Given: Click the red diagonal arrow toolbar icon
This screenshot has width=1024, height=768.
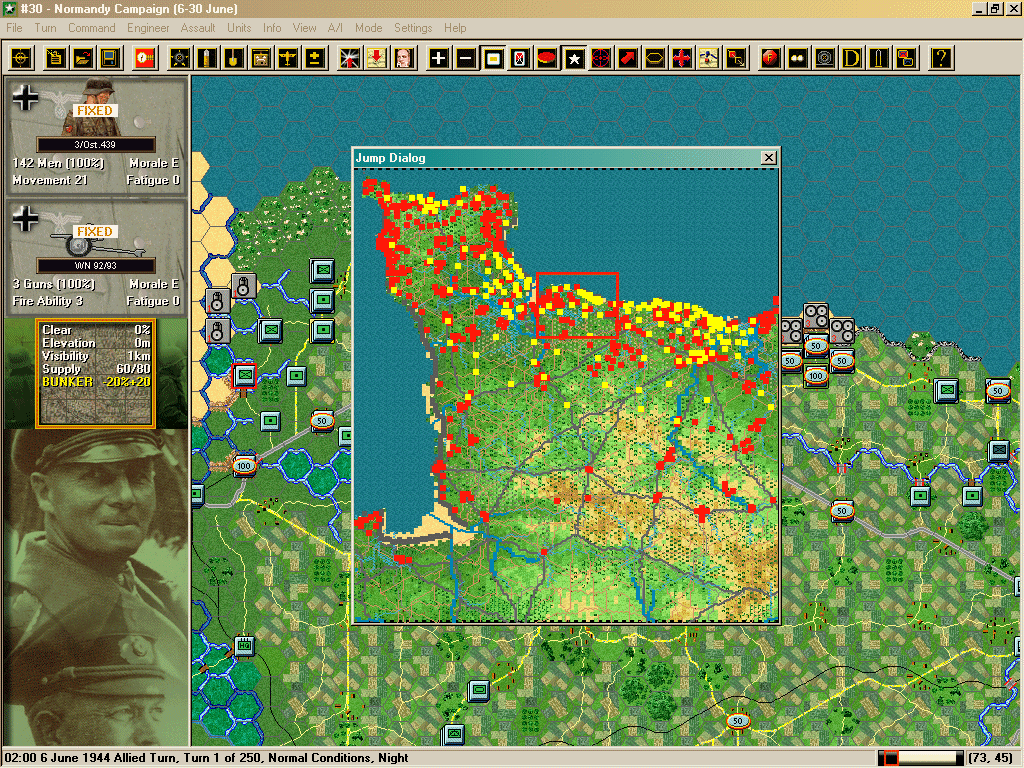Looking at the screenshot, I should click(x=628, y=58).
